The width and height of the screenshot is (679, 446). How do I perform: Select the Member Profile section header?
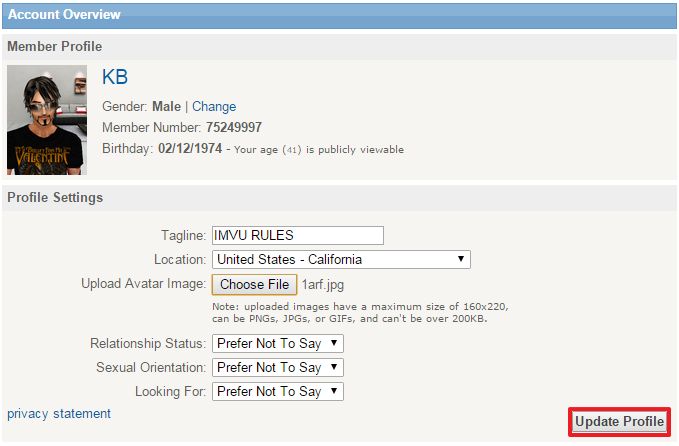point(55,46)
